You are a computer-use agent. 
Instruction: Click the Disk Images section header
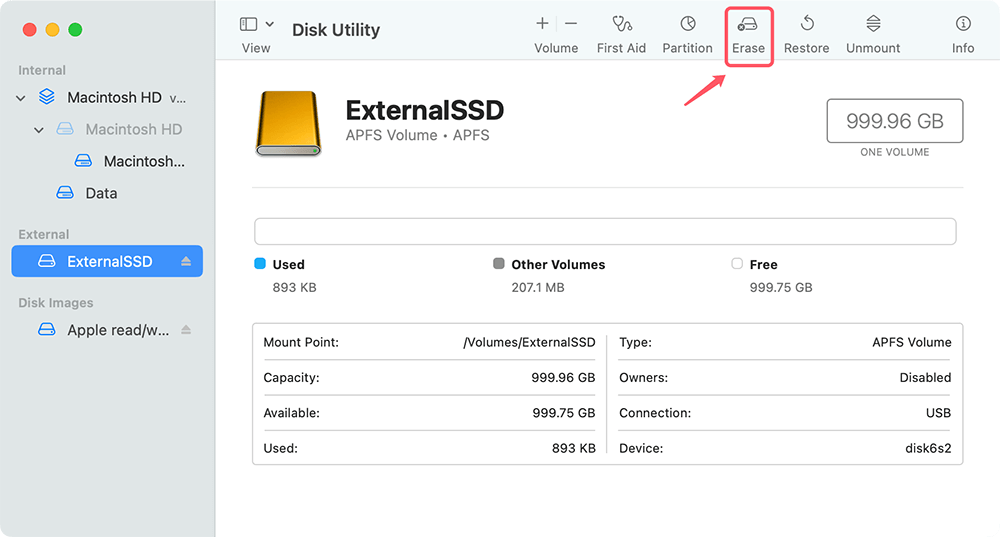pyautogui.click(x=55, y=302)
